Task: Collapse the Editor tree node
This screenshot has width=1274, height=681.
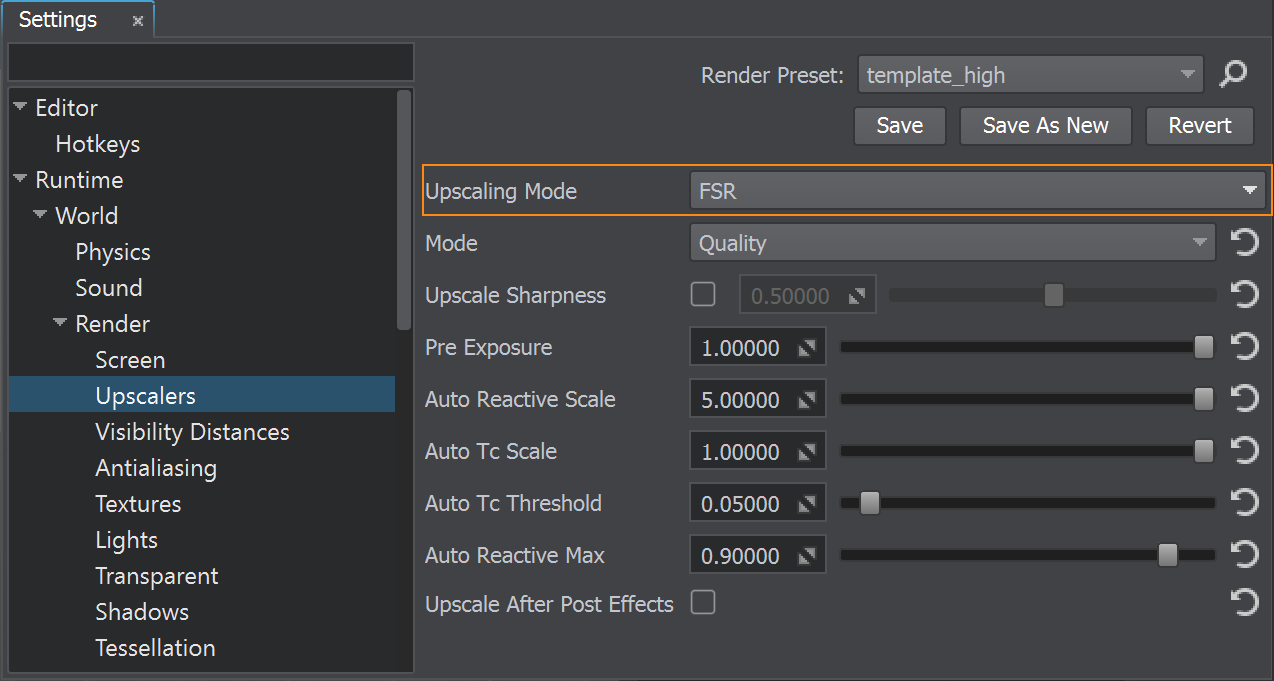Action: pyautogui.click(x=20, y=107)
